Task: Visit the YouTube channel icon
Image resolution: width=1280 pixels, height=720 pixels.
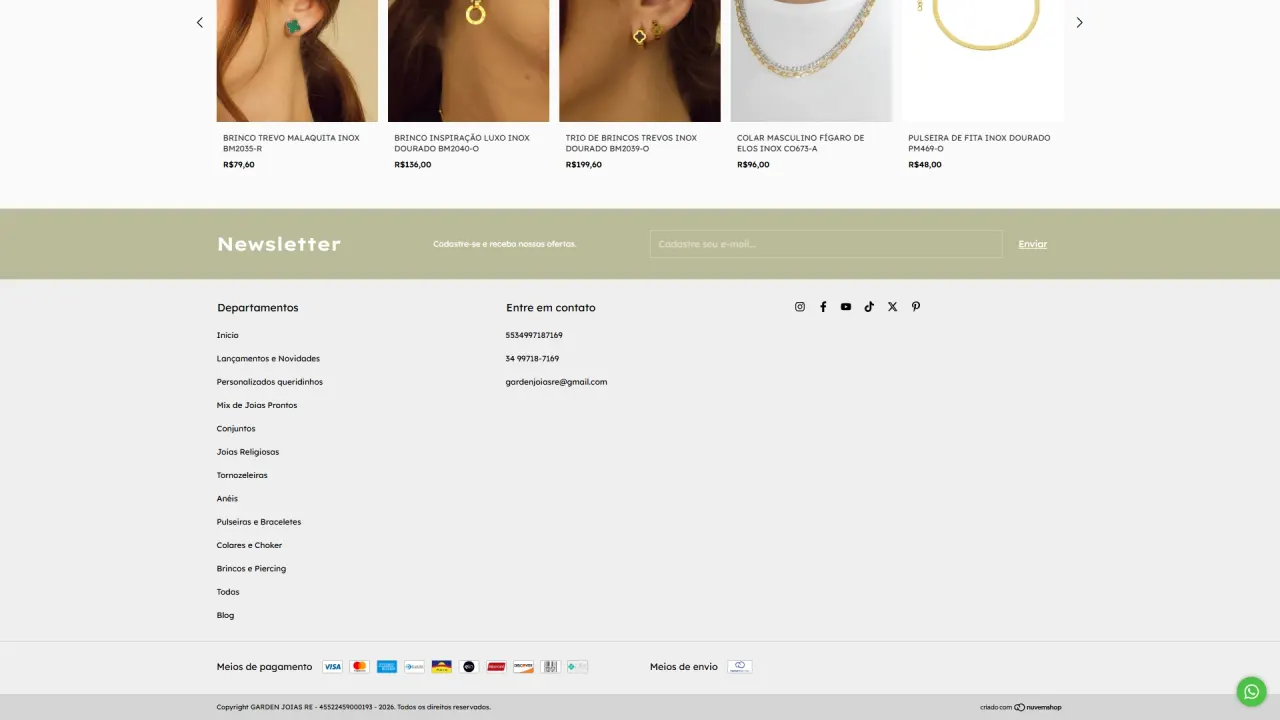Action: pyautogui.click(x=846, y=307)
